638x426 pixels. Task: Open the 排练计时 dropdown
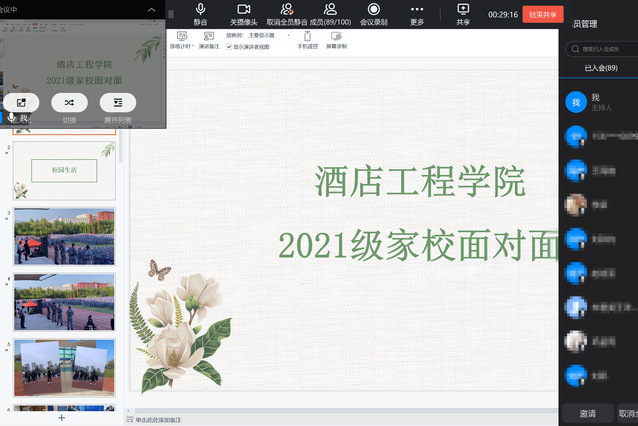tap(181, 40)
